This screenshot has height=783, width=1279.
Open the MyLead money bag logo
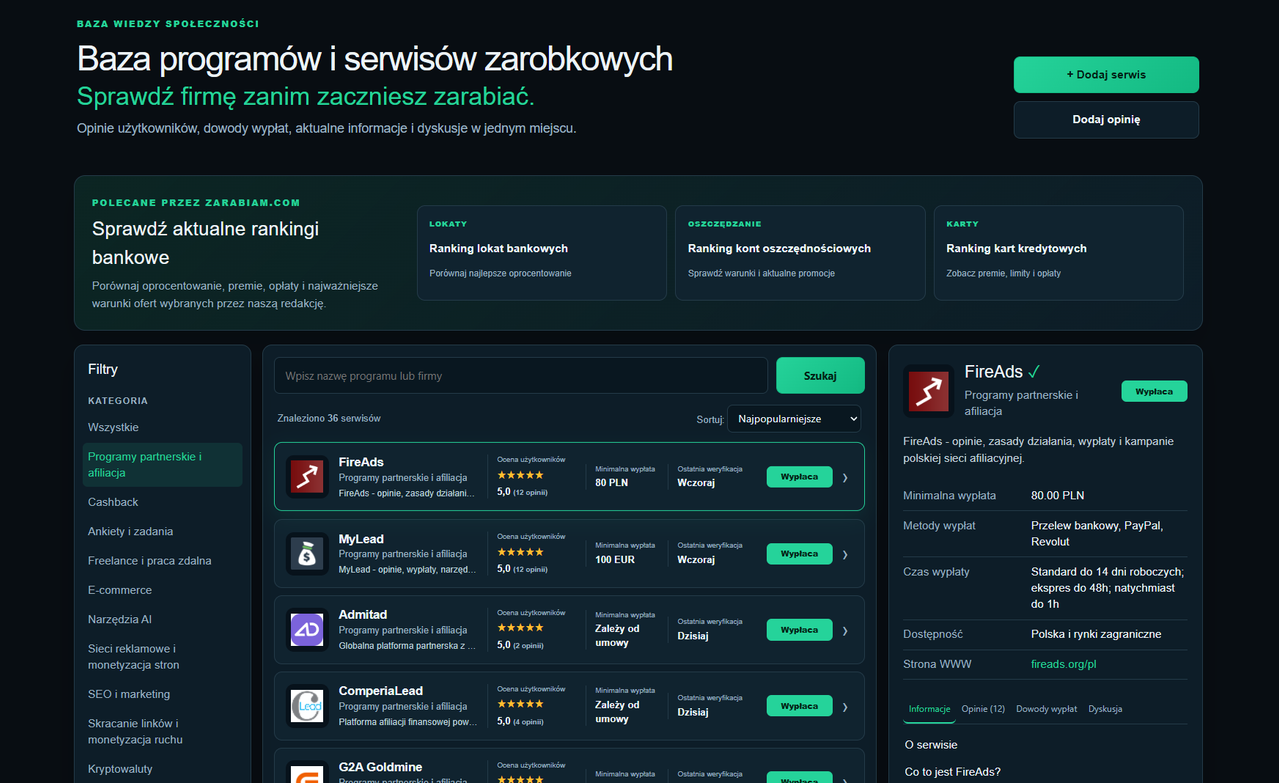307,553
